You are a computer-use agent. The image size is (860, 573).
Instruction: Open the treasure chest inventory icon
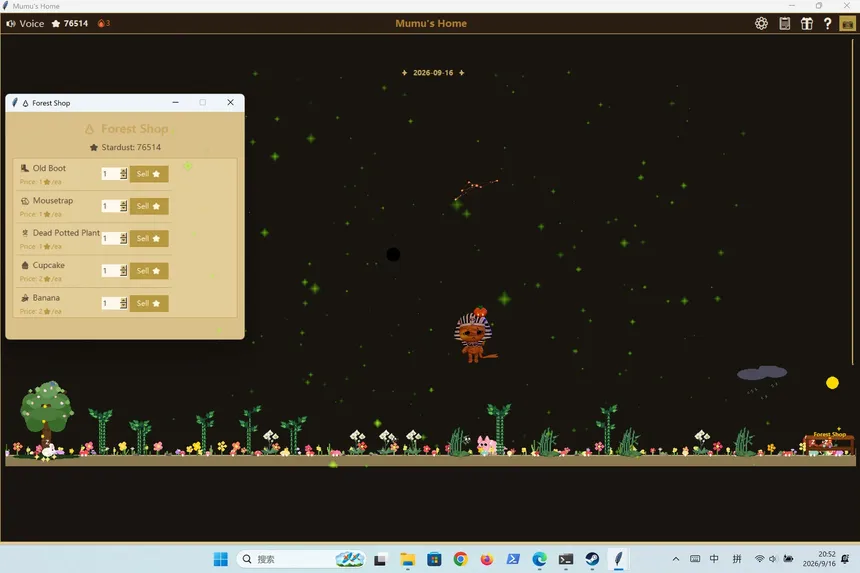(847, 24)
